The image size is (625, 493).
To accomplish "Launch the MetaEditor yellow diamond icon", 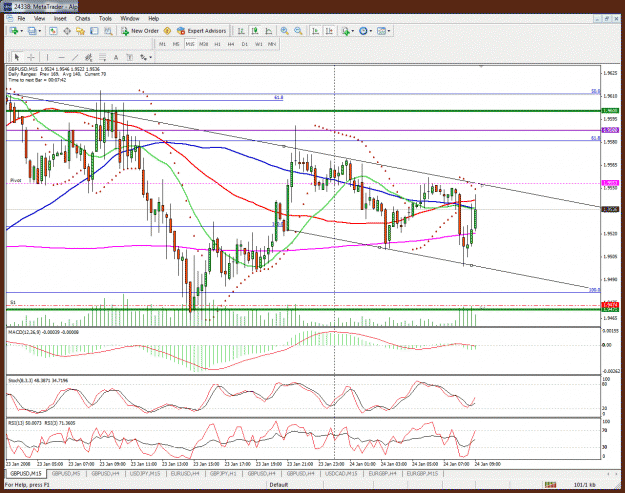I will click(167, 31).
